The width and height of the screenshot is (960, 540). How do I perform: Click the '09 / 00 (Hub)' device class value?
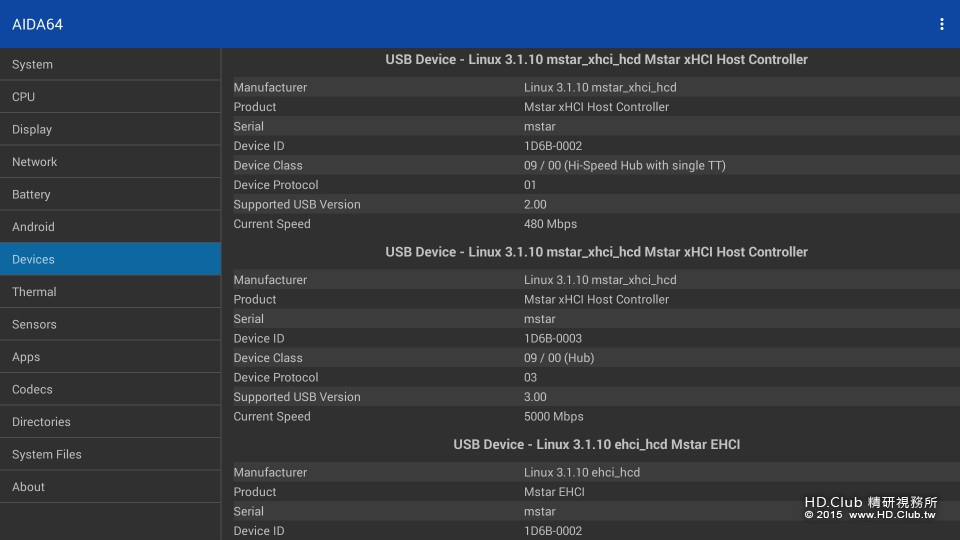(x=559, y=358)
